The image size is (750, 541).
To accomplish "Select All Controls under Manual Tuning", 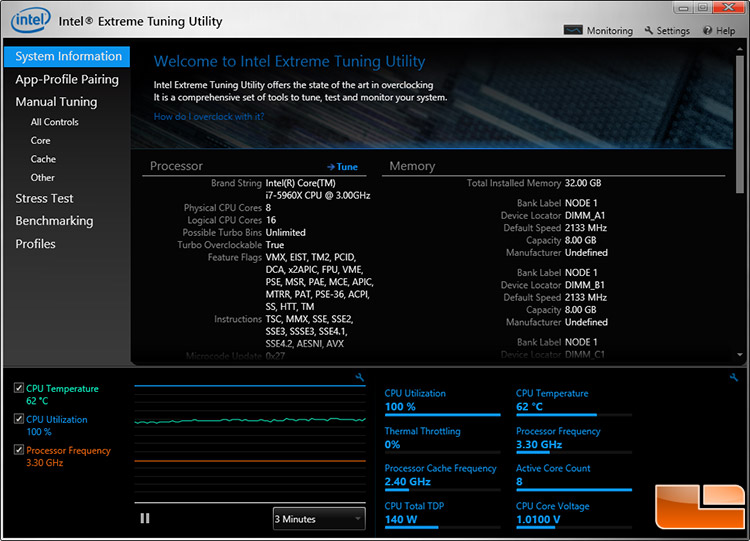I will click(x=55, y=122).
